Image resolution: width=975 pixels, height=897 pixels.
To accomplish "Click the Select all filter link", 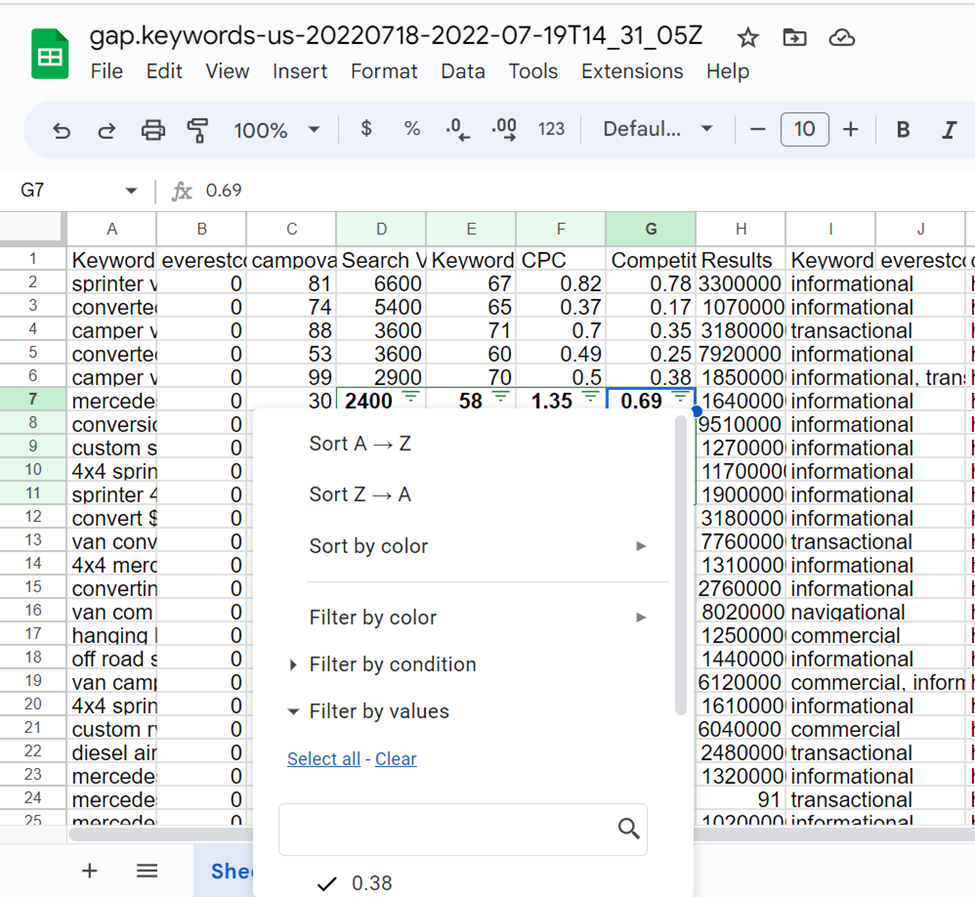I will (x=323, y=758).
